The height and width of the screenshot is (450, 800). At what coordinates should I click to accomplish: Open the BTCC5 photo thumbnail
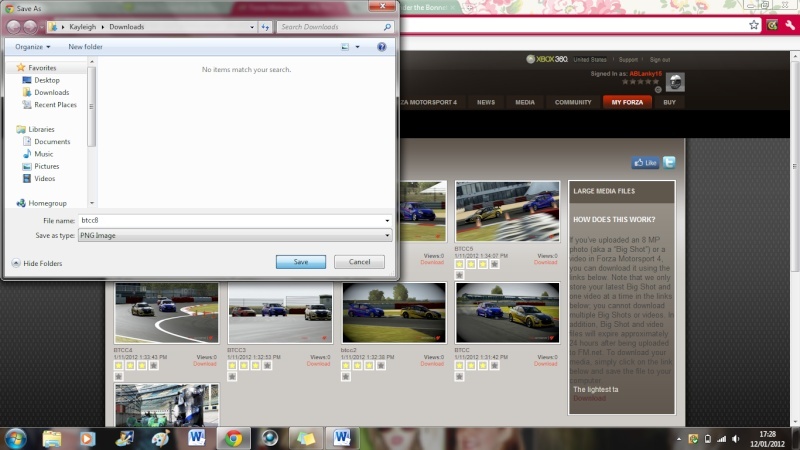coord(507,211)
